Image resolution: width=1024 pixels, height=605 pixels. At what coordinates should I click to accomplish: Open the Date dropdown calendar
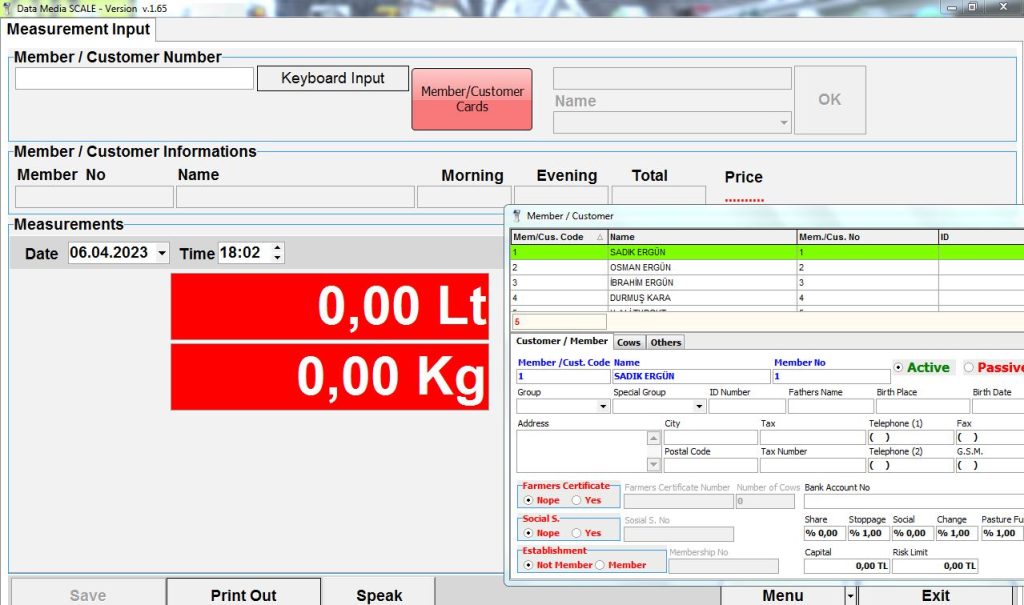point(162,253)
